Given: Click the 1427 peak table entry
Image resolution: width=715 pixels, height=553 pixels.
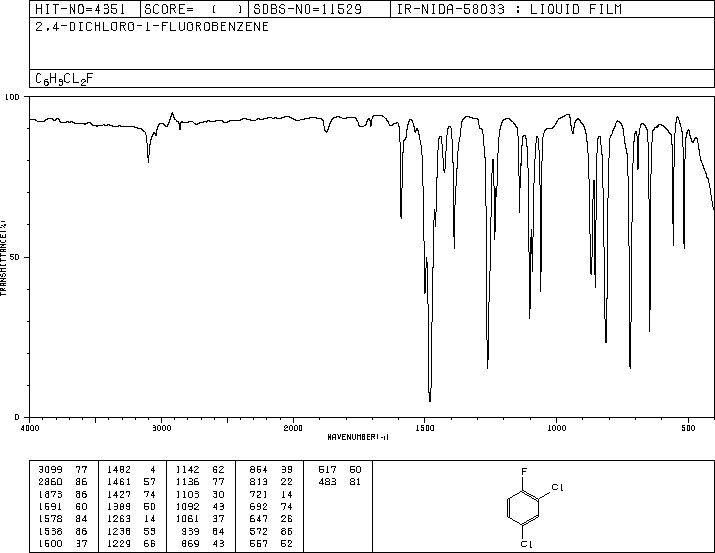Looking at the screenshot, I should point(131,494).
